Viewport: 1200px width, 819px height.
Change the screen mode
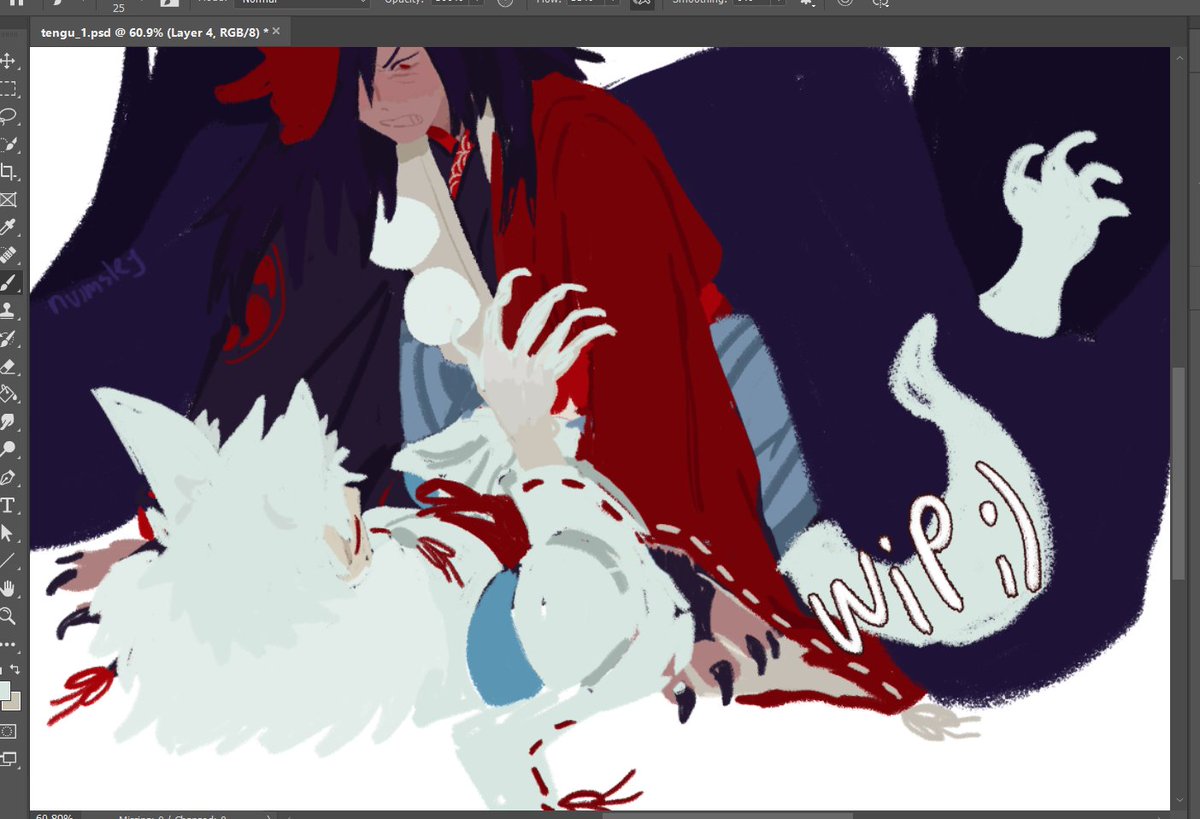tap(9, 759)
